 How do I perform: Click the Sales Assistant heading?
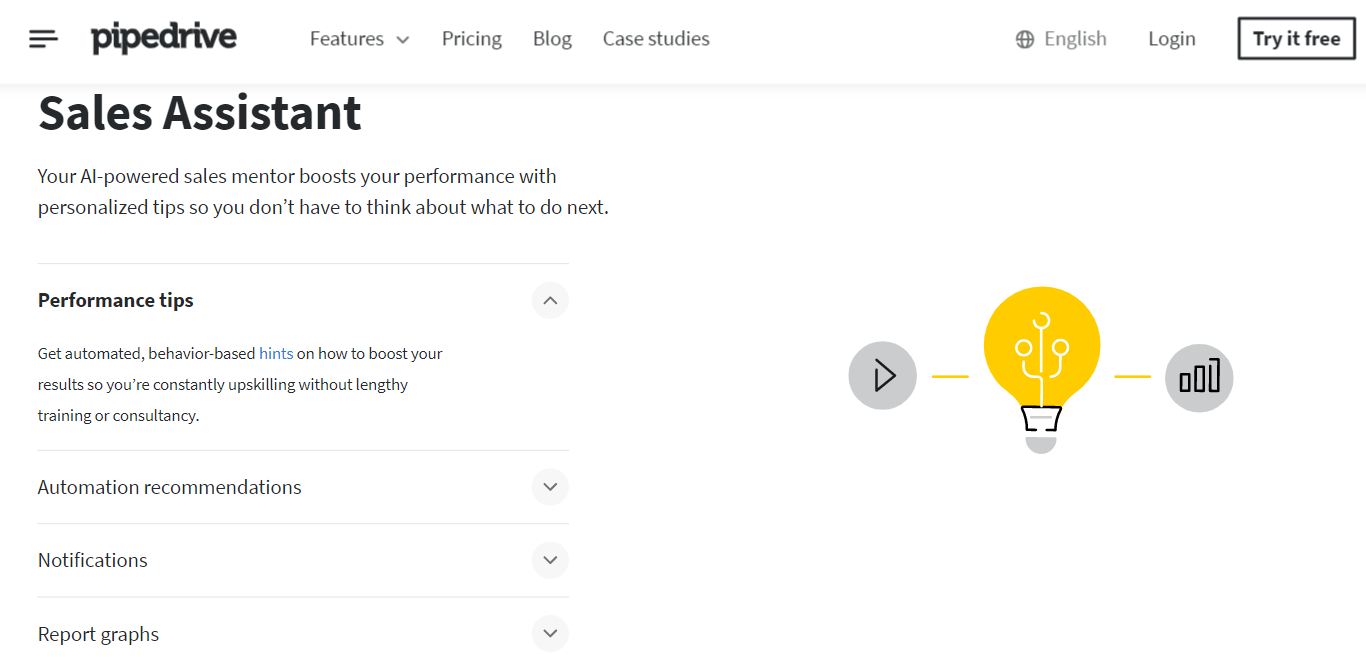200,113
